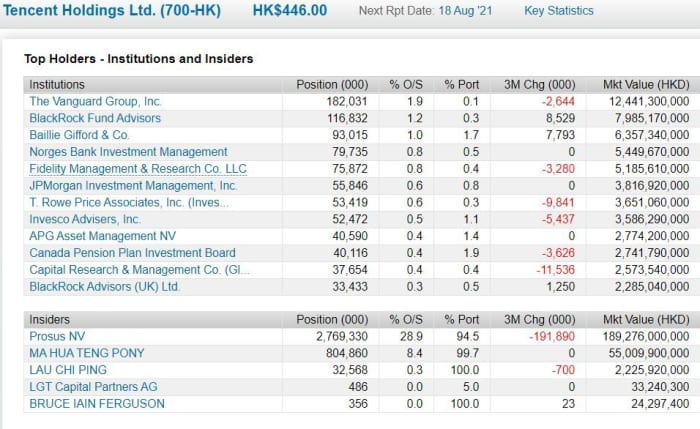
Task: Select T. Rowe Price 3M change -9,841
Action: (558, 203)
